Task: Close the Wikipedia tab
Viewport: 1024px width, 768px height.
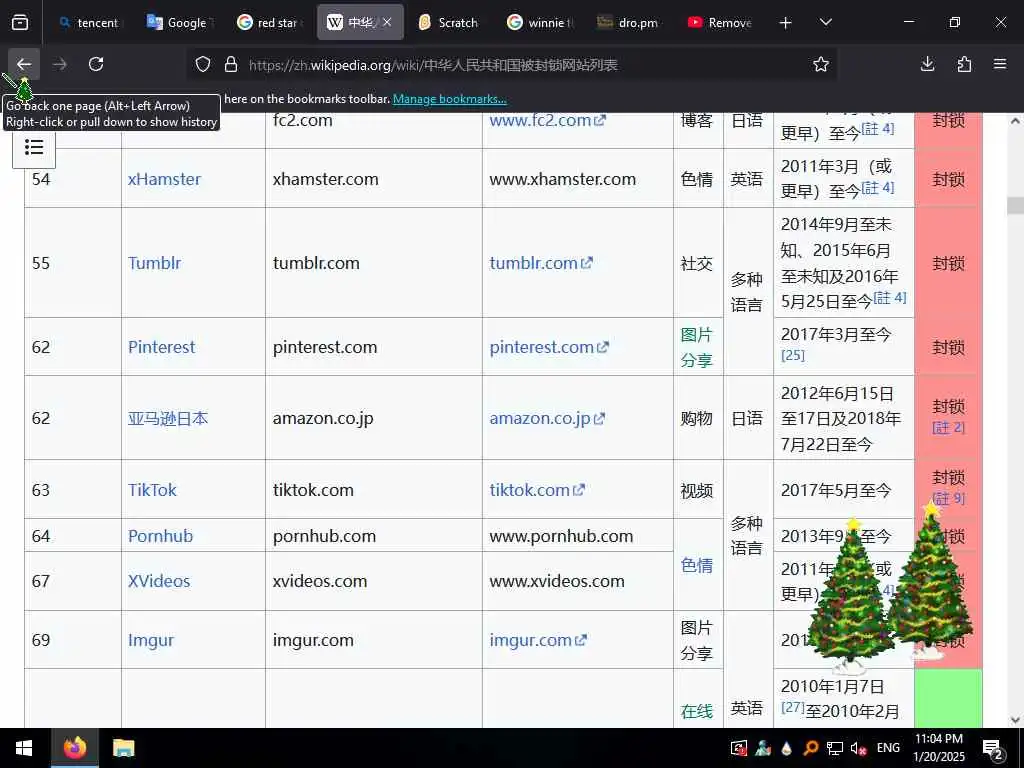Action: coord(387,22)
